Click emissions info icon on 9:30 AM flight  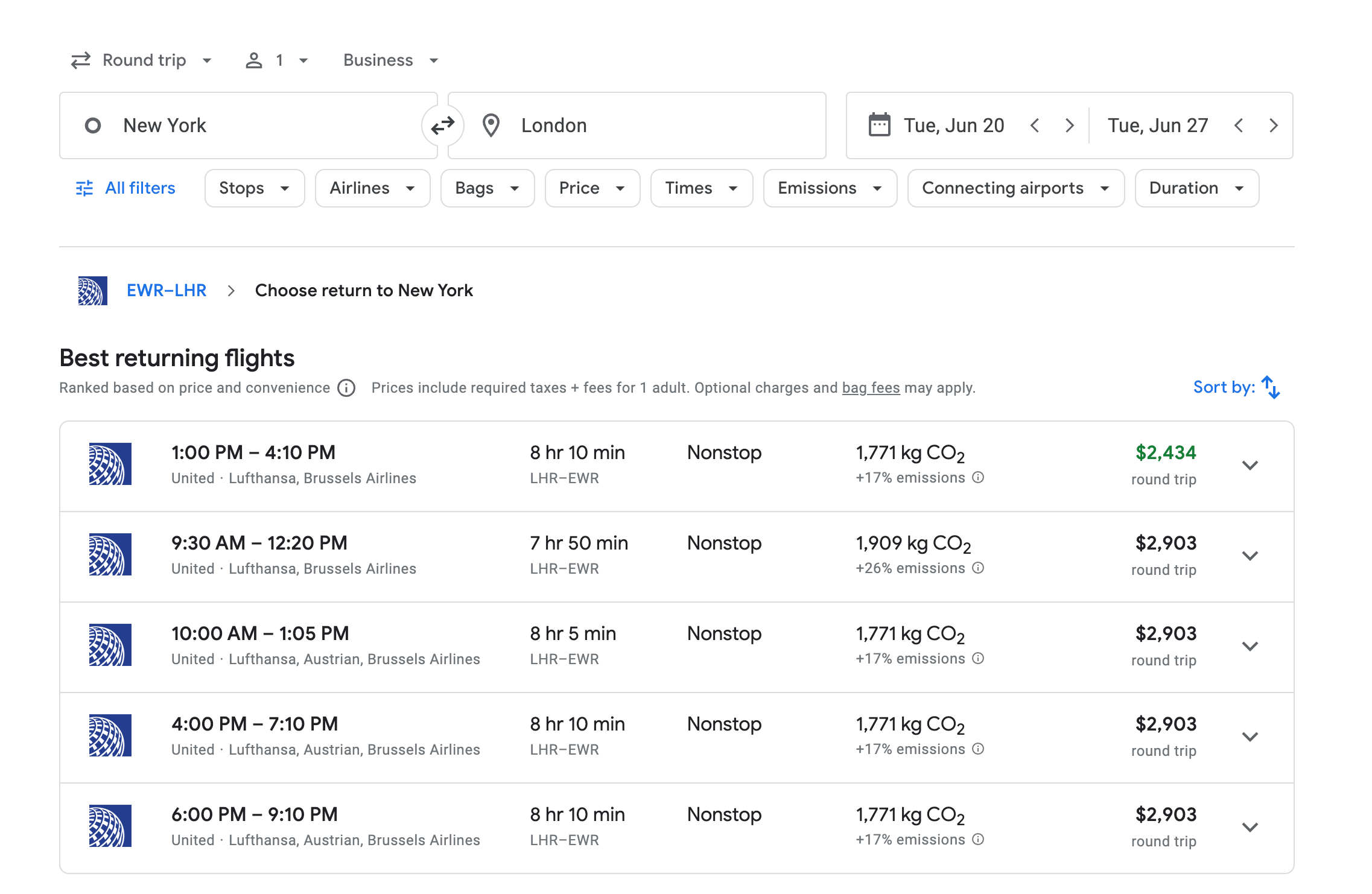pos(978,568)
